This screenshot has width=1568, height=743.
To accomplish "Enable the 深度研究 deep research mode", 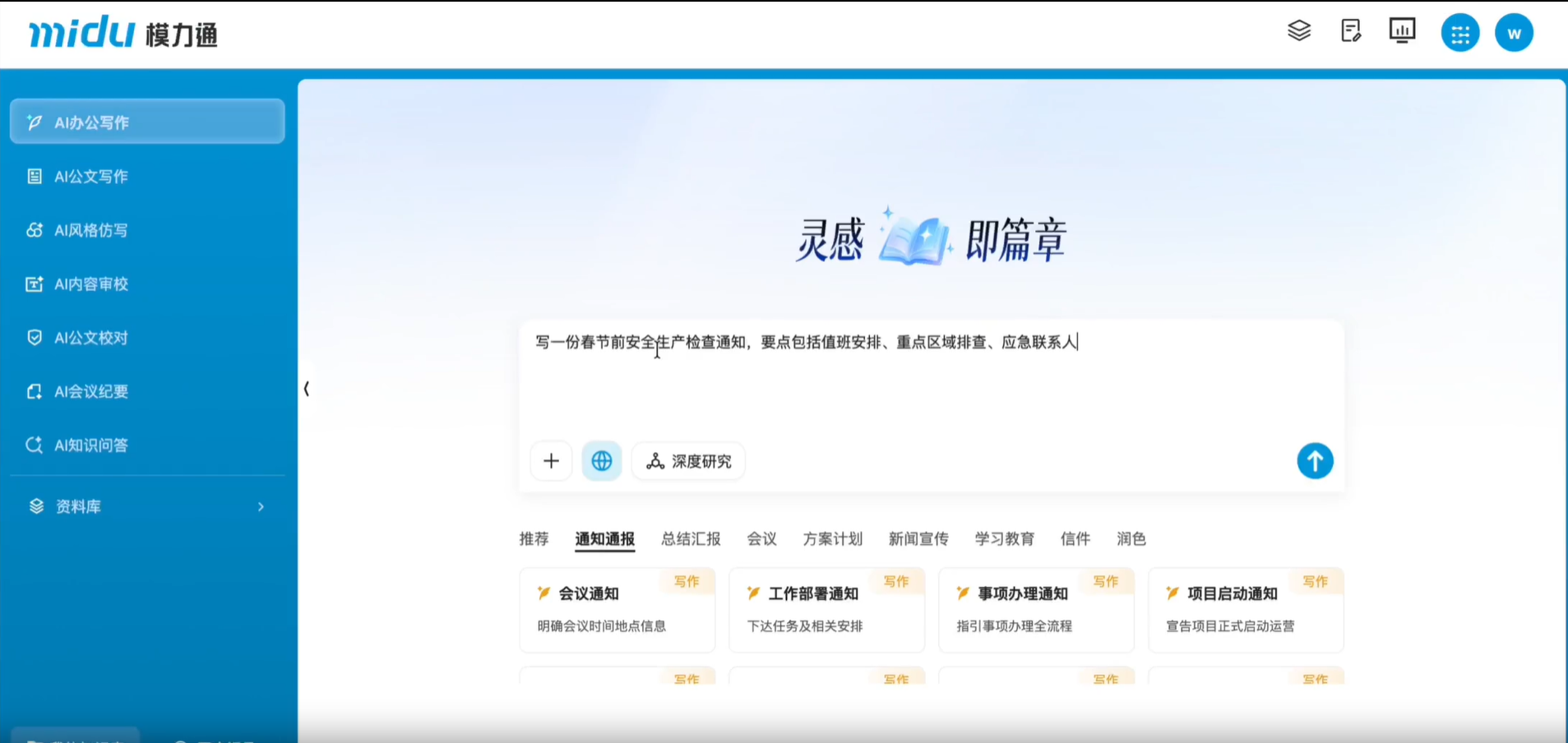I will tap(687, 461).
